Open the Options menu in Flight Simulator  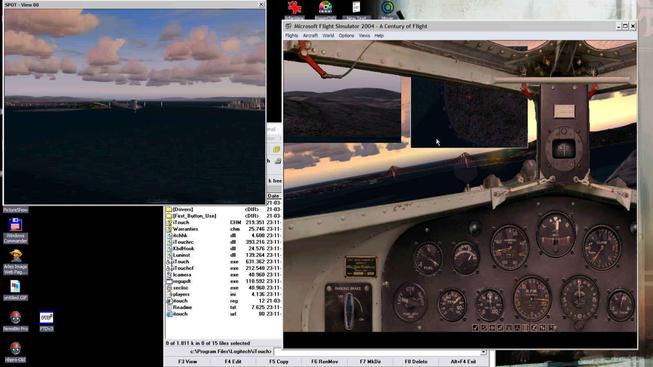346,36
